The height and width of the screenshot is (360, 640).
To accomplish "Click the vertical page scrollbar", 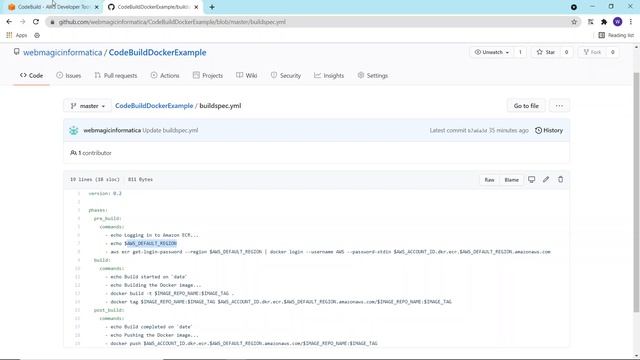I will [636, 192].
